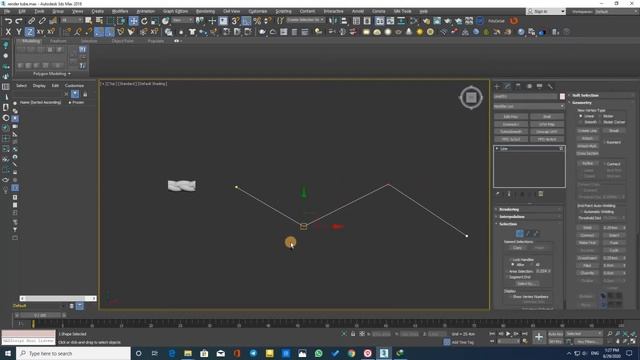
Task: Select the Segment sub-object level icon
Action: tap(528, 233)
